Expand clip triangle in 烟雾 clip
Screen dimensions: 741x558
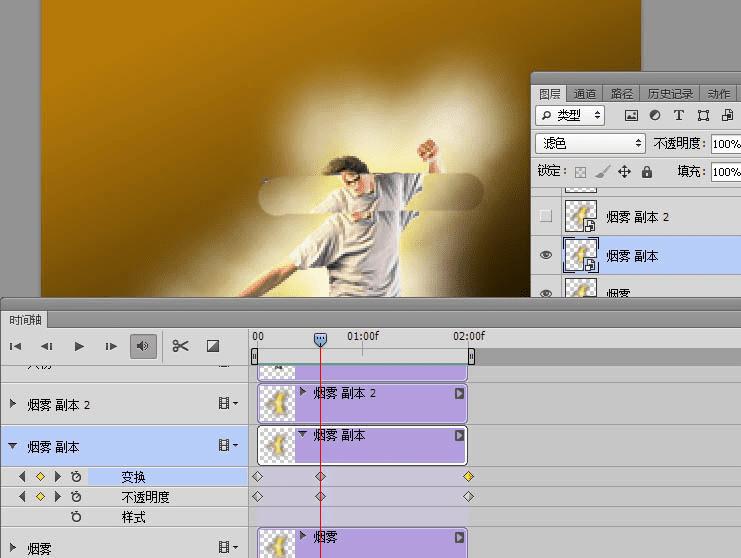coord(302,535)
